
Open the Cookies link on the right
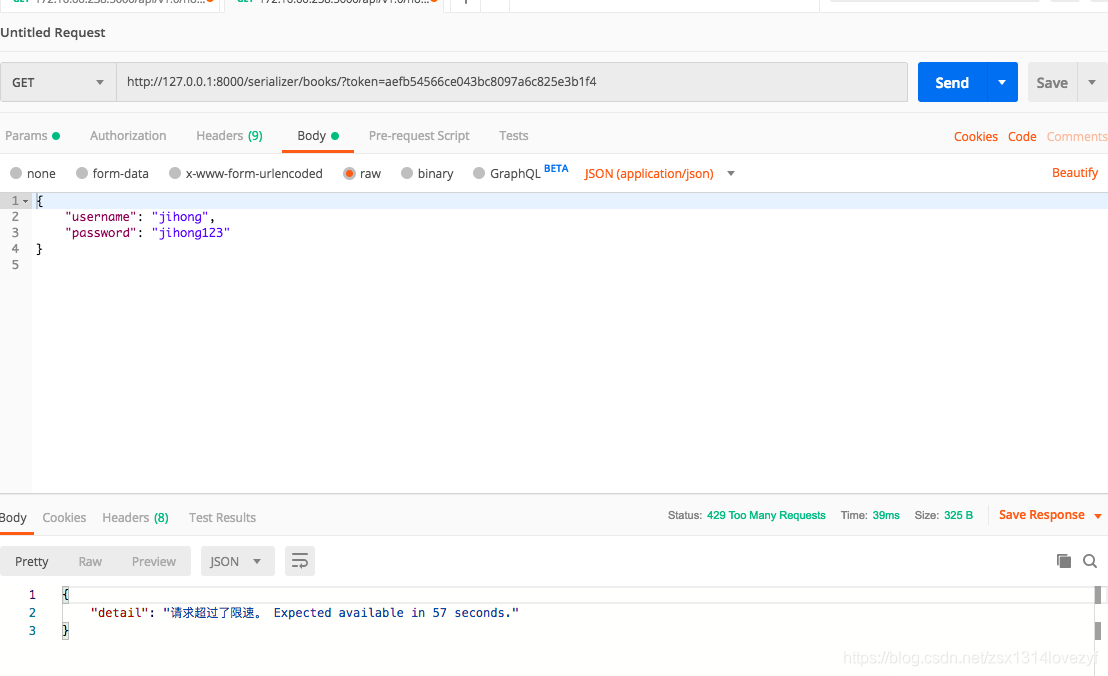pyautogui.click(x=975, y=136)
